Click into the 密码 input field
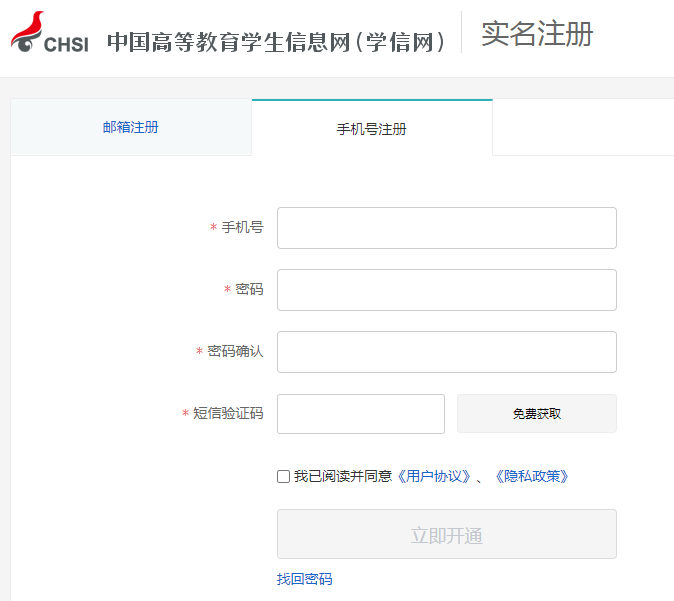This screenshot has height=601, width=674. click(x=447, y=290)
